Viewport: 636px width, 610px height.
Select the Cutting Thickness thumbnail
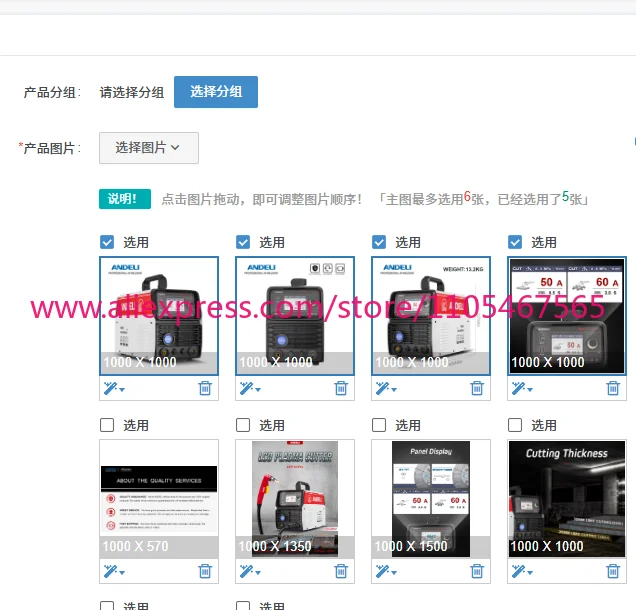click(567, 499)
